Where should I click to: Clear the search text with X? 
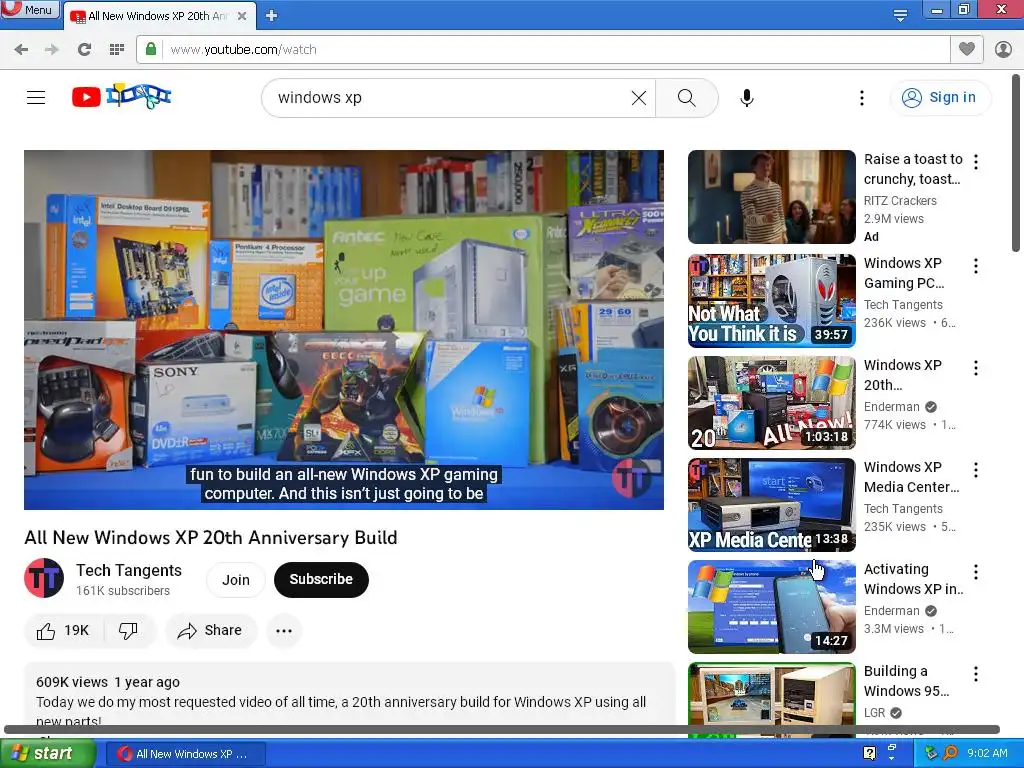(639, 98)
